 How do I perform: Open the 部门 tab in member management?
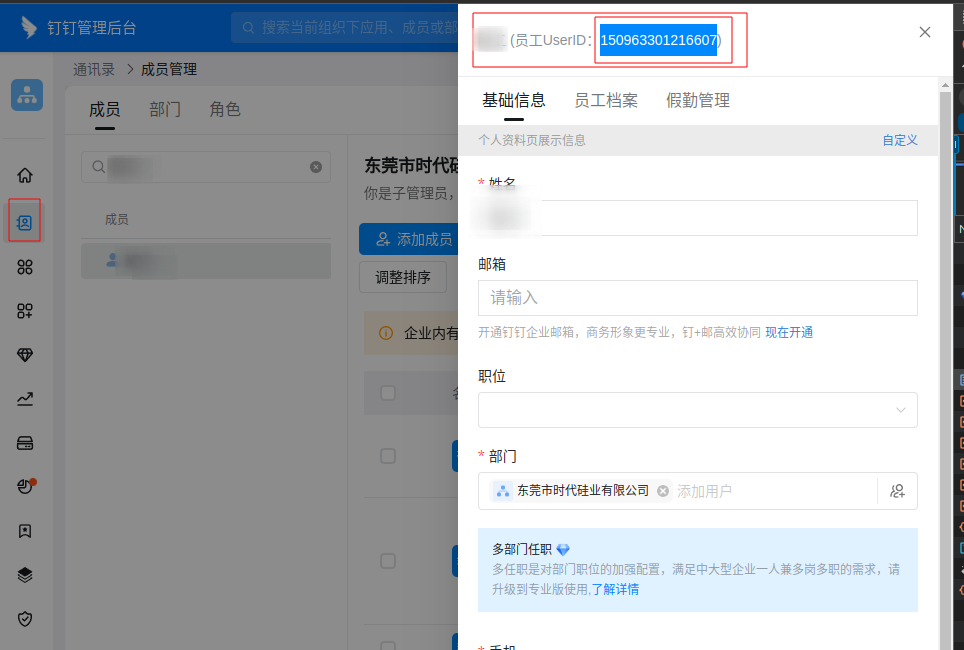pos(165,109)
